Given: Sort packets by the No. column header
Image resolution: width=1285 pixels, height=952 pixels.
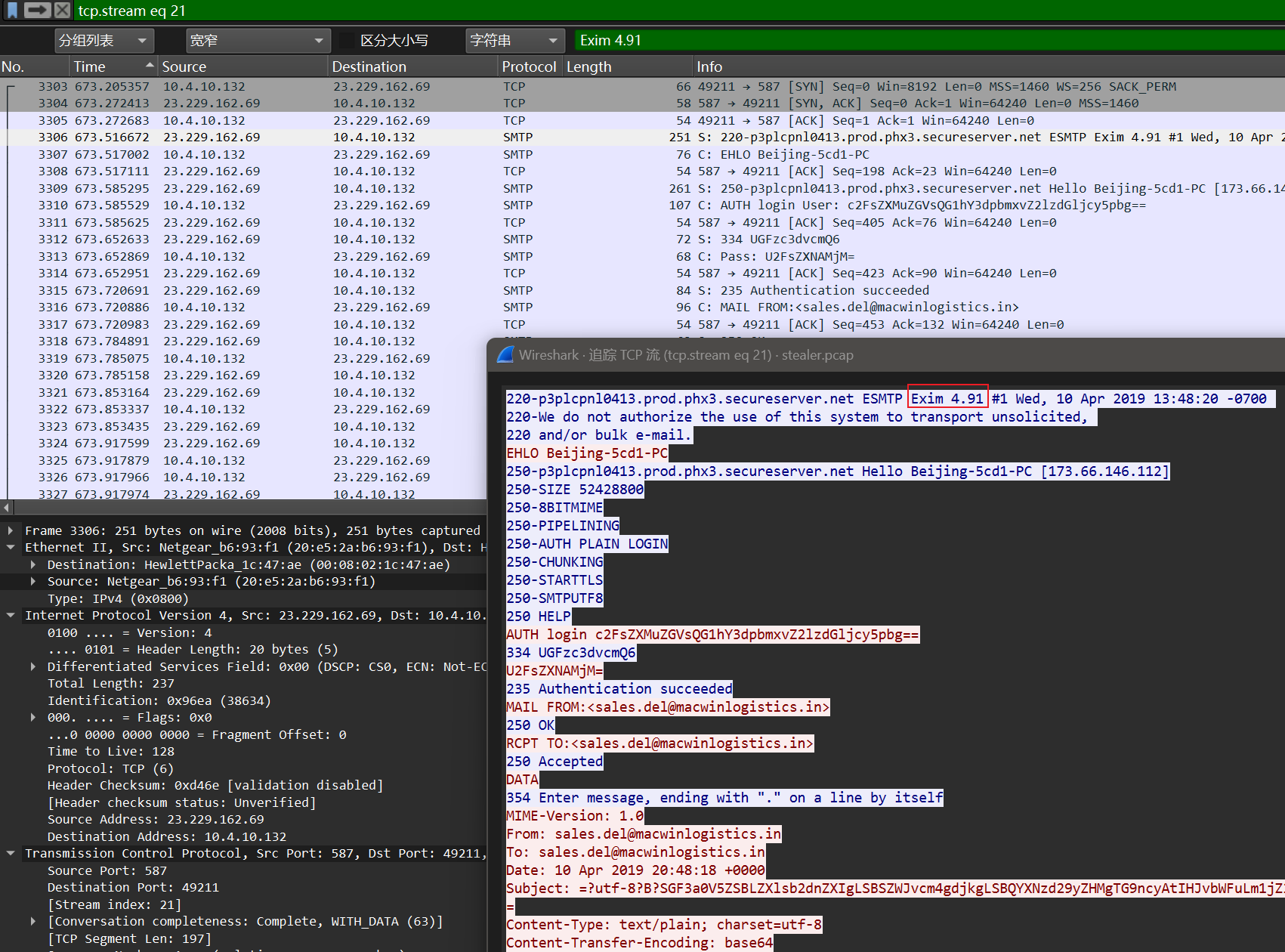Looking at the screenshot, I should click(x=34, y=66).
